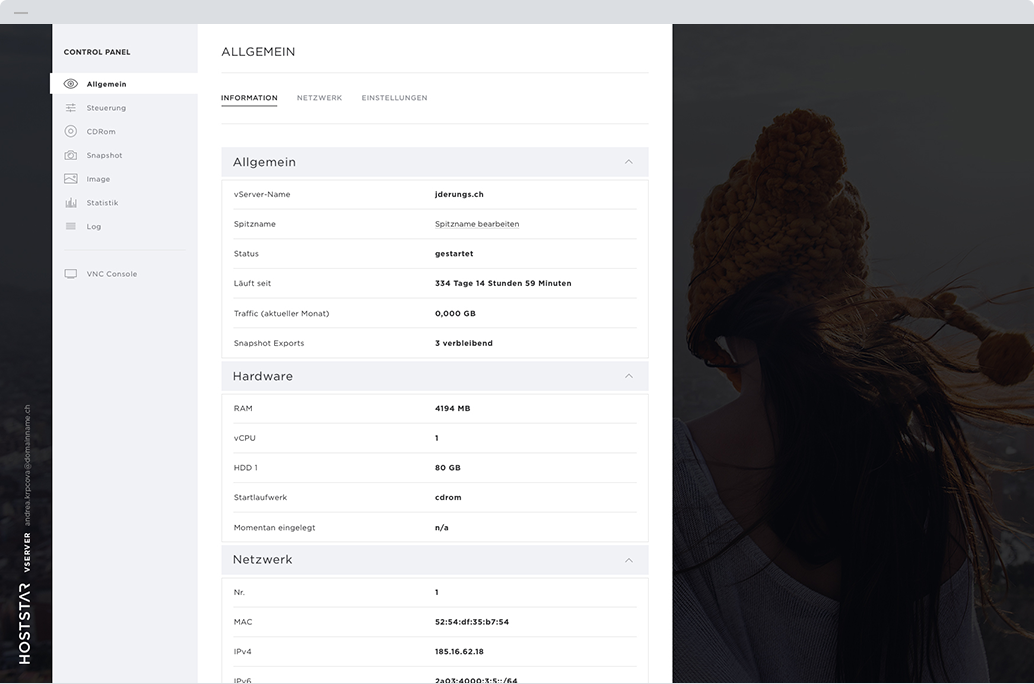This screenshot has height=684, width=1034.
Task: Click the Momentan eingelegt value n/a
Action: (x=442, y=528)
